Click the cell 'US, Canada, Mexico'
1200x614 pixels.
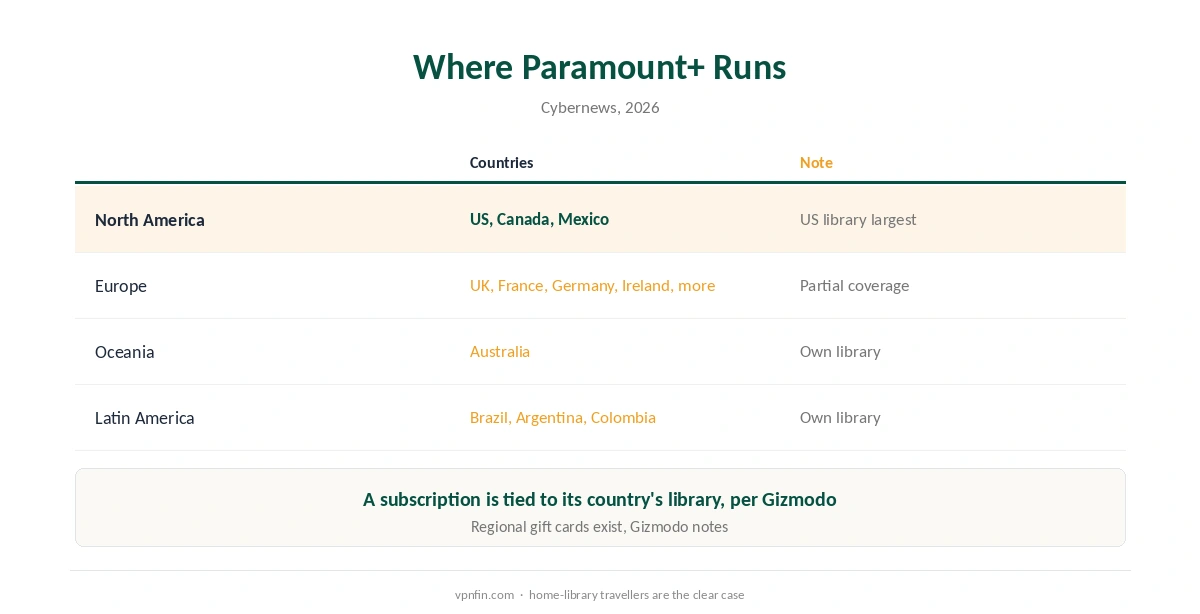coord(539,219)
